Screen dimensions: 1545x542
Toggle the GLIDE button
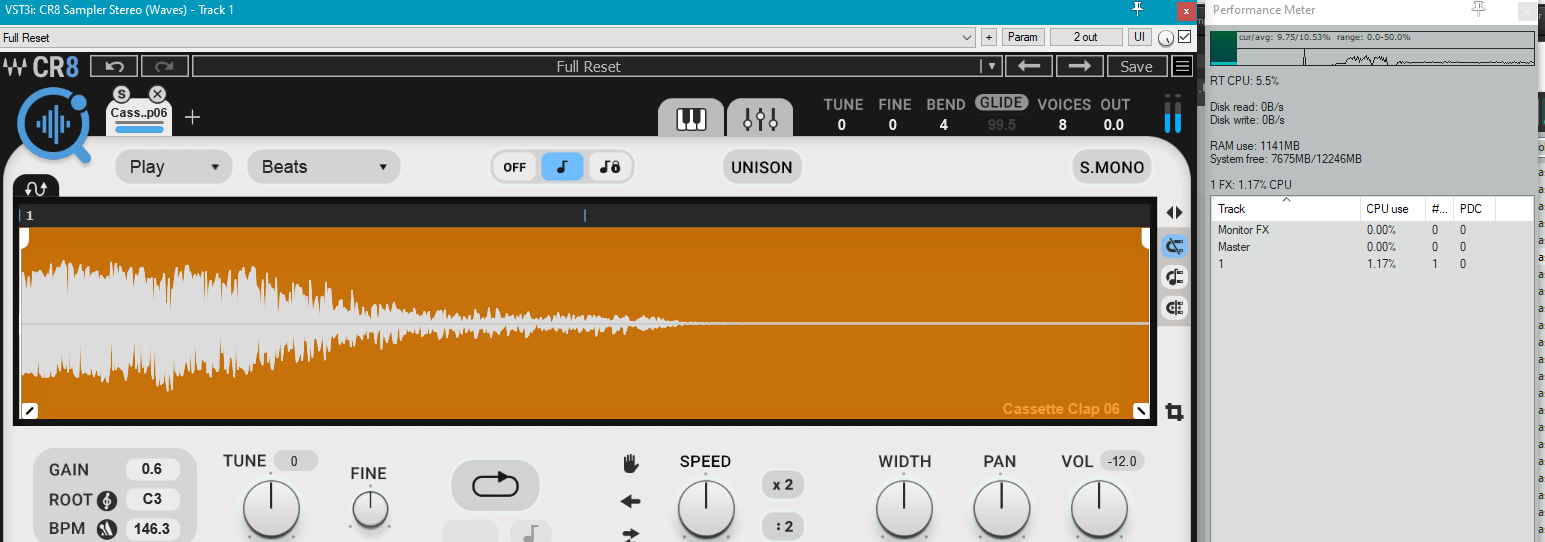click(1001, 103)
